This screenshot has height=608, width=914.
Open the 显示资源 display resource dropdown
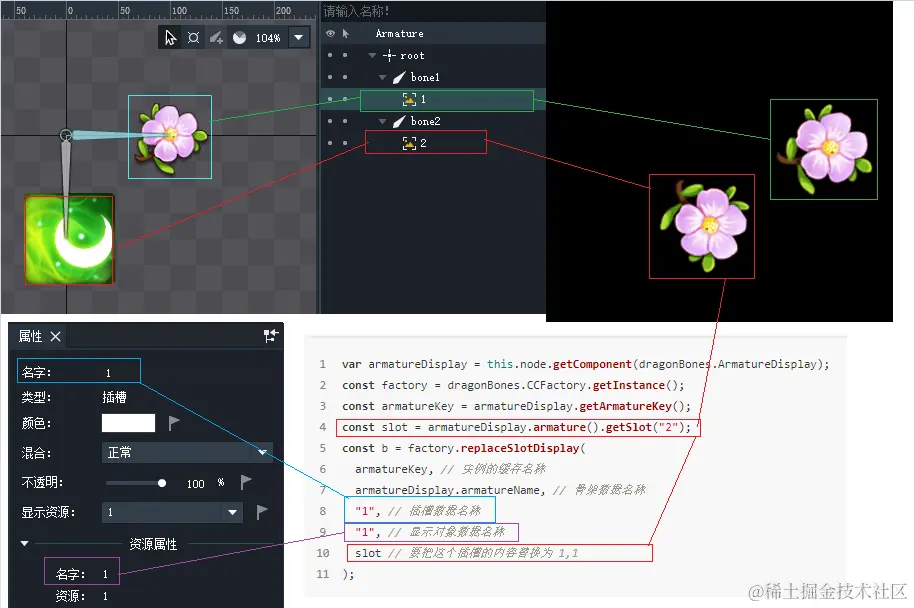click(x=172, y=512)
